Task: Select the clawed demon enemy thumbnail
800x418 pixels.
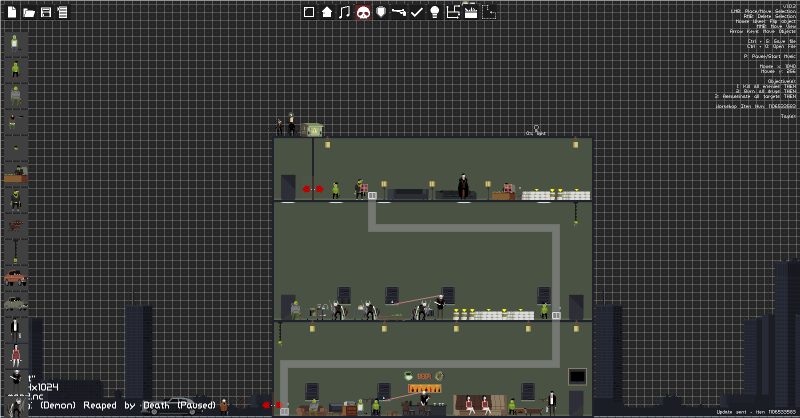Action: pos(16,407)
